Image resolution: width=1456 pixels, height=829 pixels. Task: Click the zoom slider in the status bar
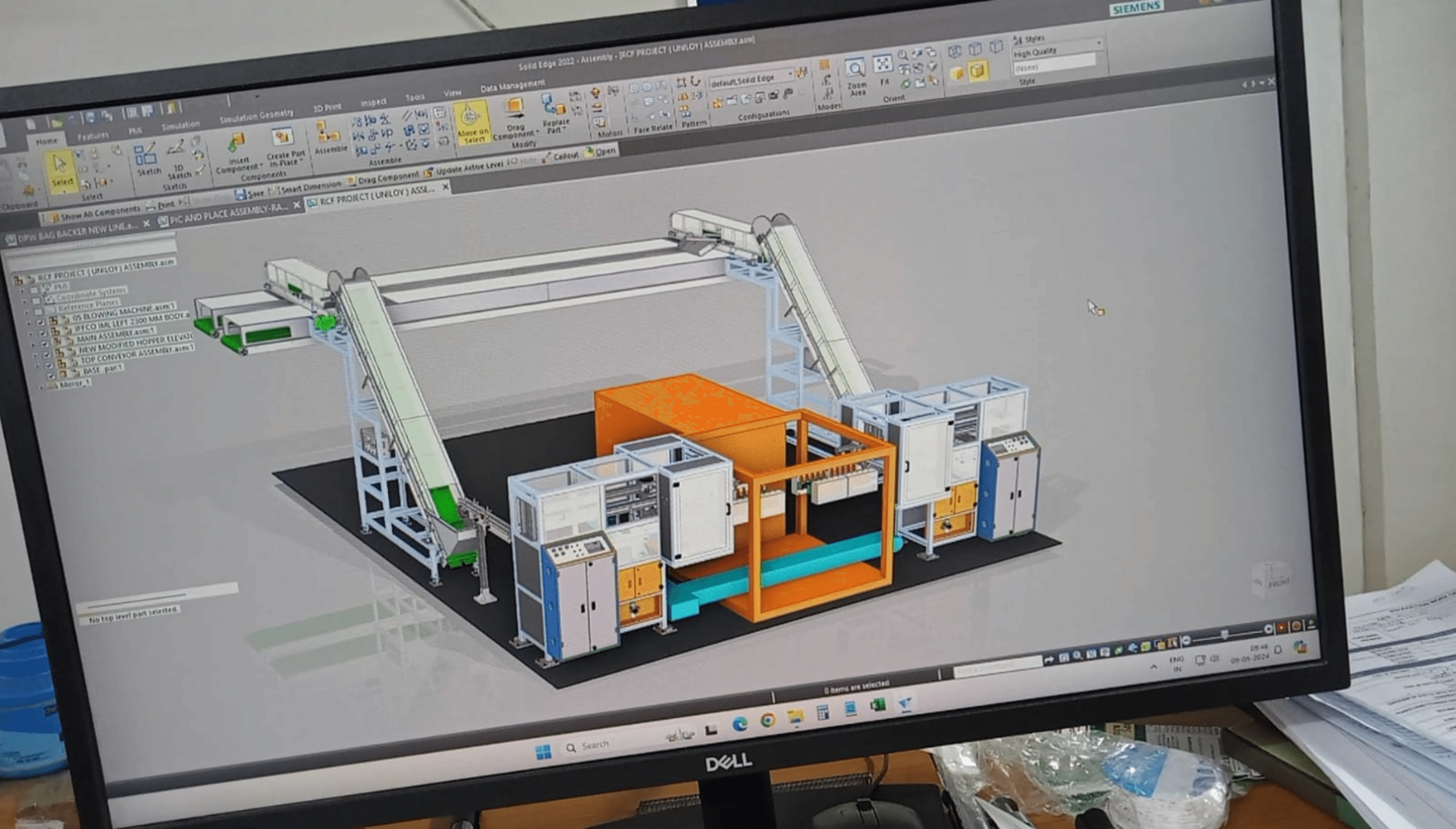[1225, 634]
